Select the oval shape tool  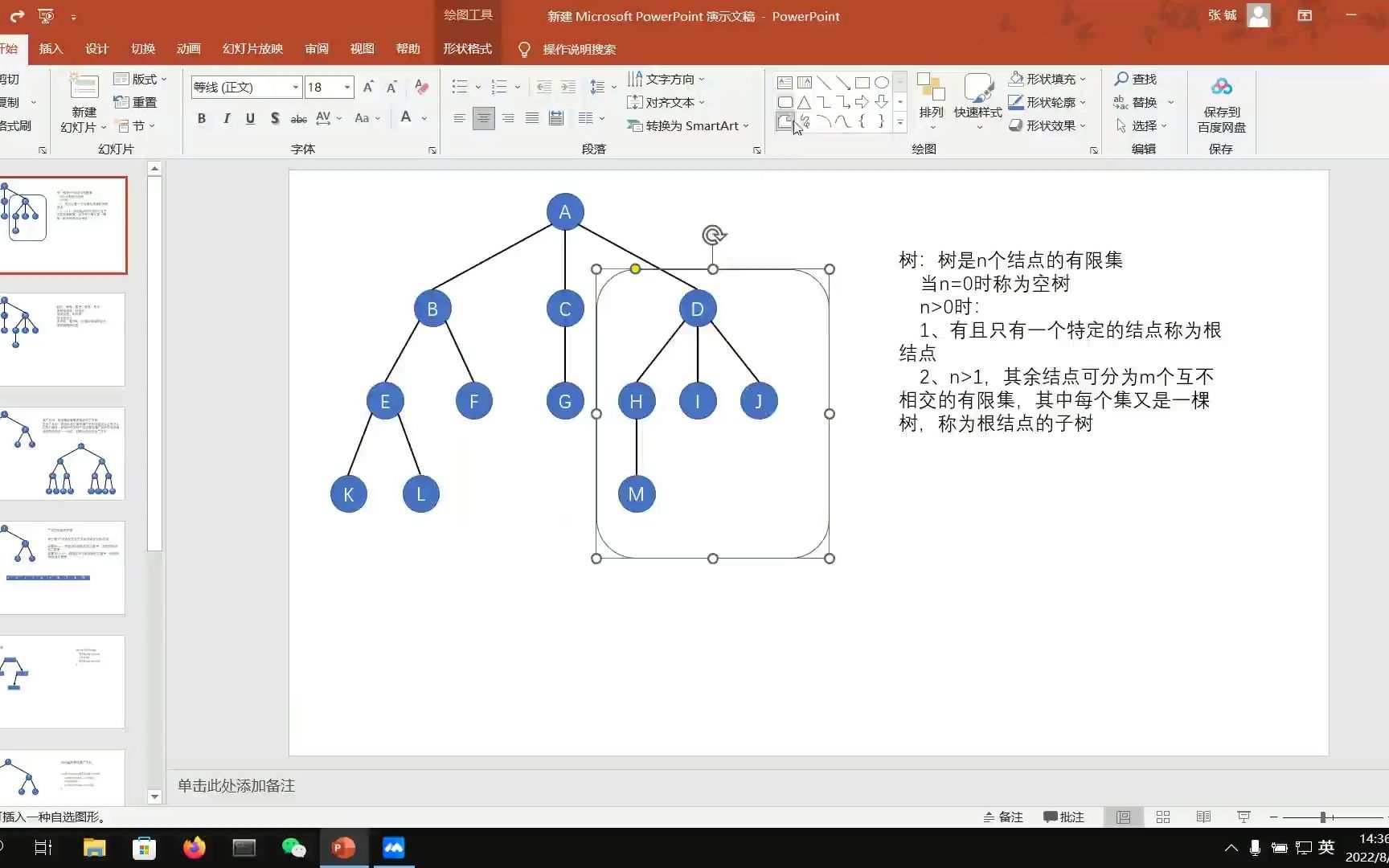881,82
